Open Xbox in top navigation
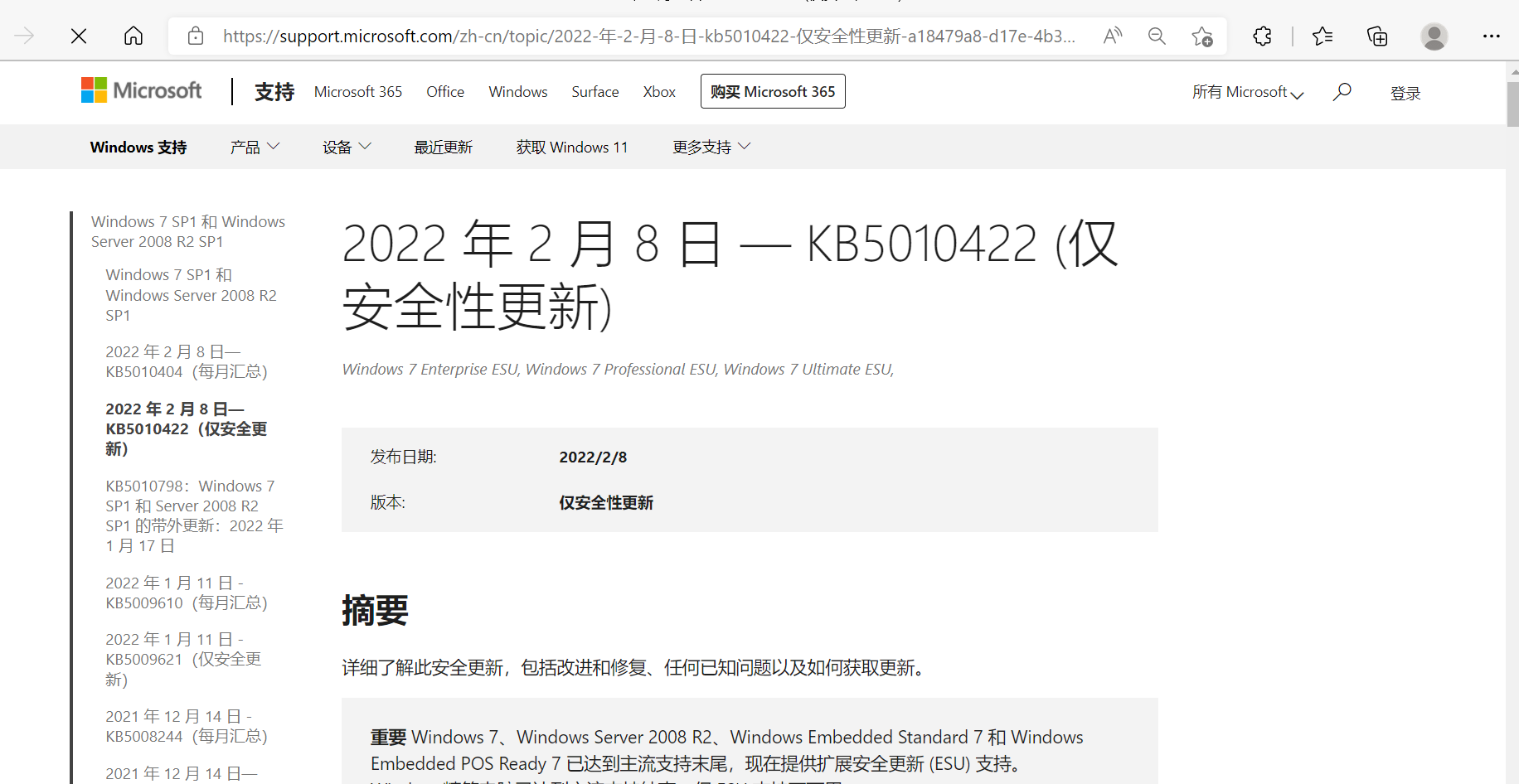Image resolution: width=1519 pixels, height=784 pixels. tap(659, 92)
